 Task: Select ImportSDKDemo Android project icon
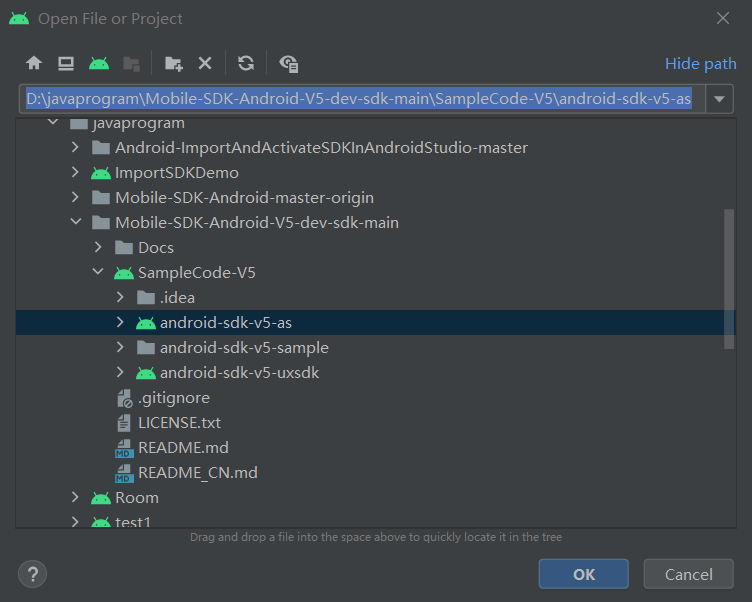coord(101,173)
